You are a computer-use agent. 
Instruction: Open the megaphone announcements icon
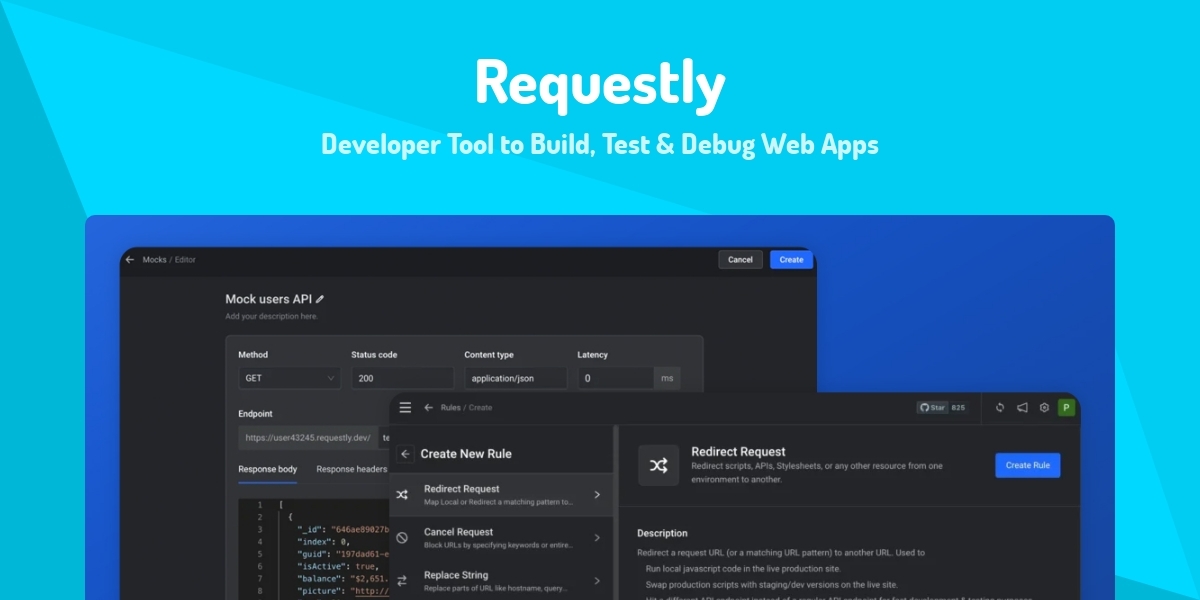pos(1022,407)
